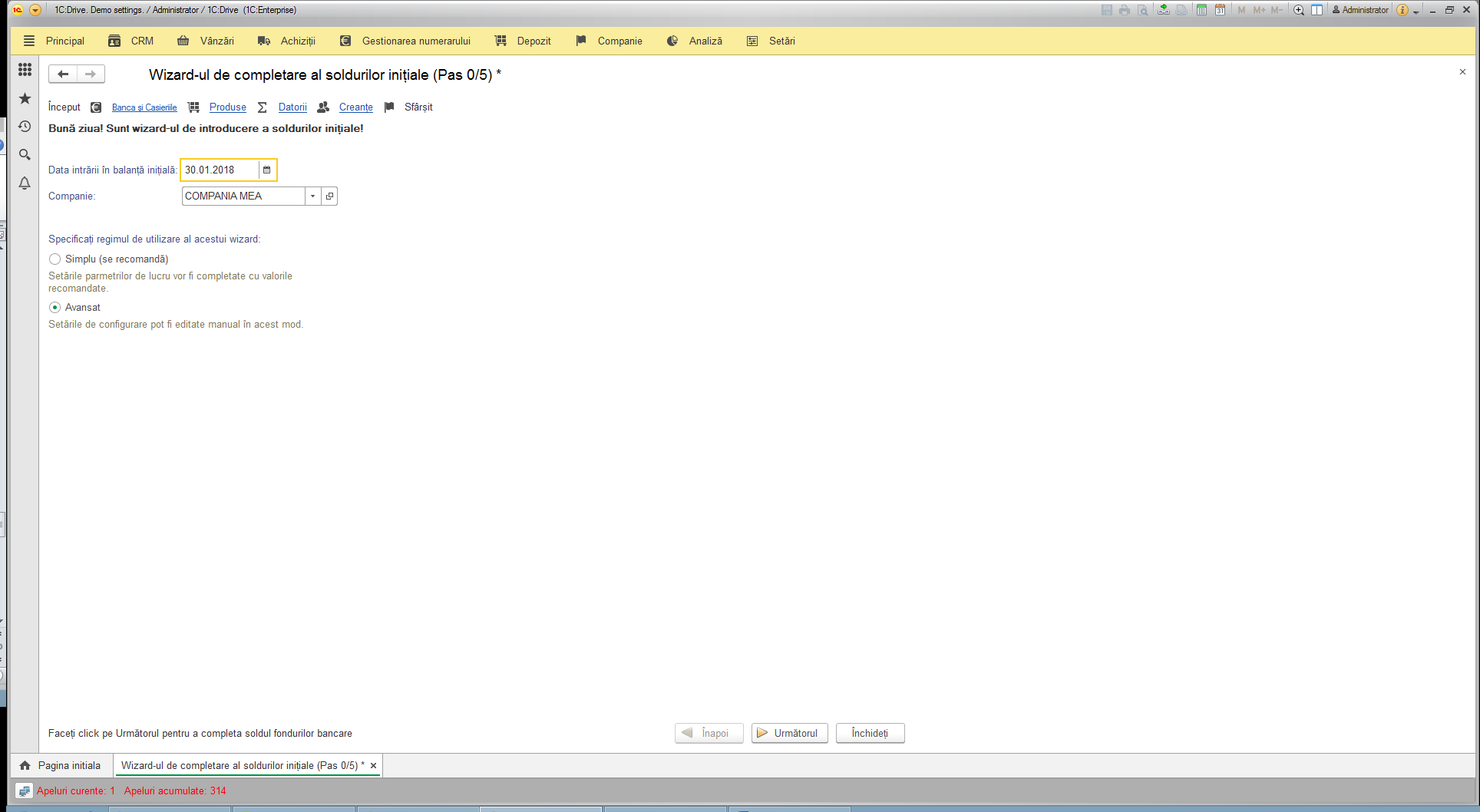Select Avansat mode radio button
The width and height of the screenshot is (1480, 812).
coord(55,308)
